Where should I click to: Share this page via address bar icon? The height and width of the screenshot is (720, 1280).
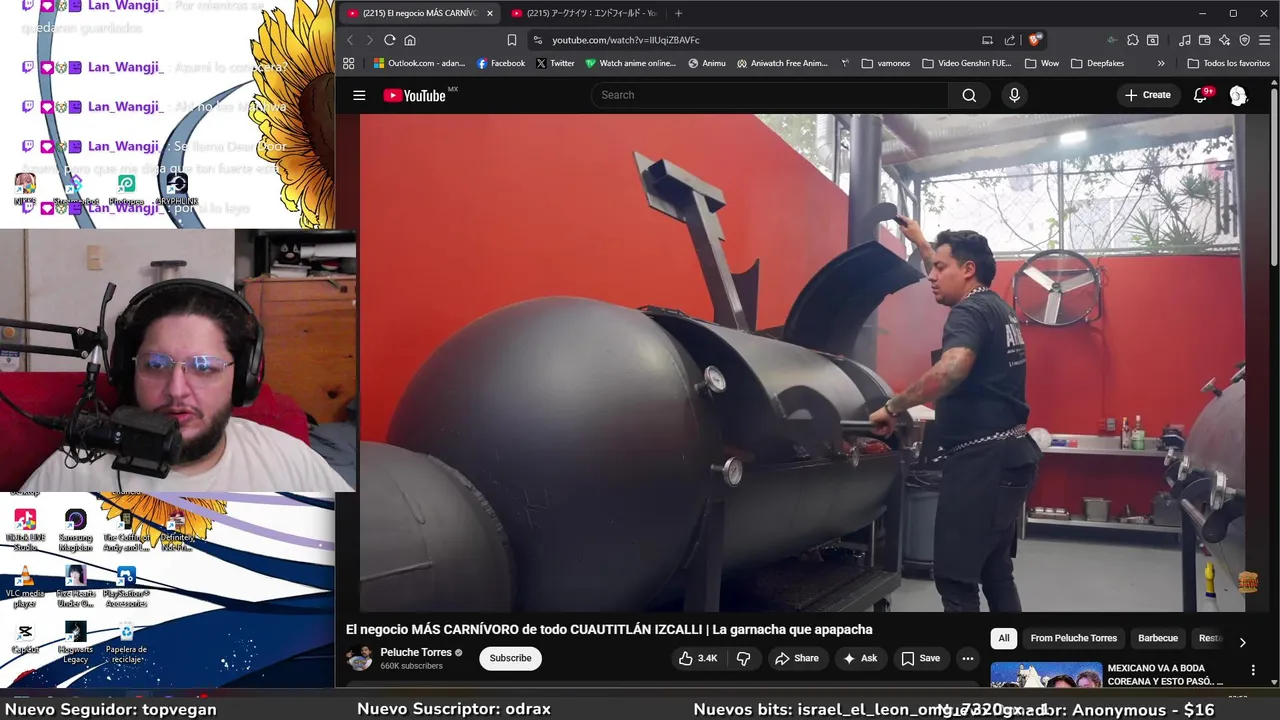[1010, 40]
